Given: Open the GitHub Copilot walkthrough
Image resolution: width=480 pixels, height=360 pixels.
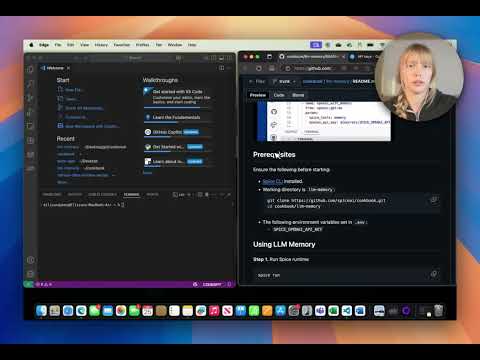Looking at the screenshot, I should tap(178, 132).
